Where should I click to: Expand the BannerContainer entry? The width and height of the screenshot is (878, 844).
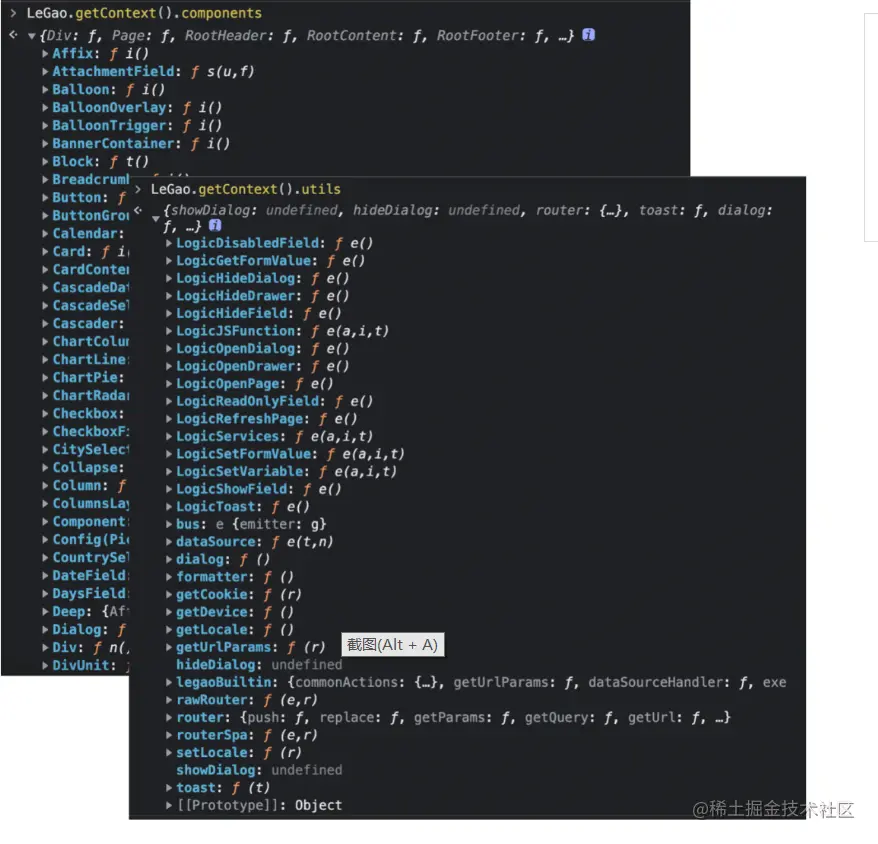(x=45, y=143)
